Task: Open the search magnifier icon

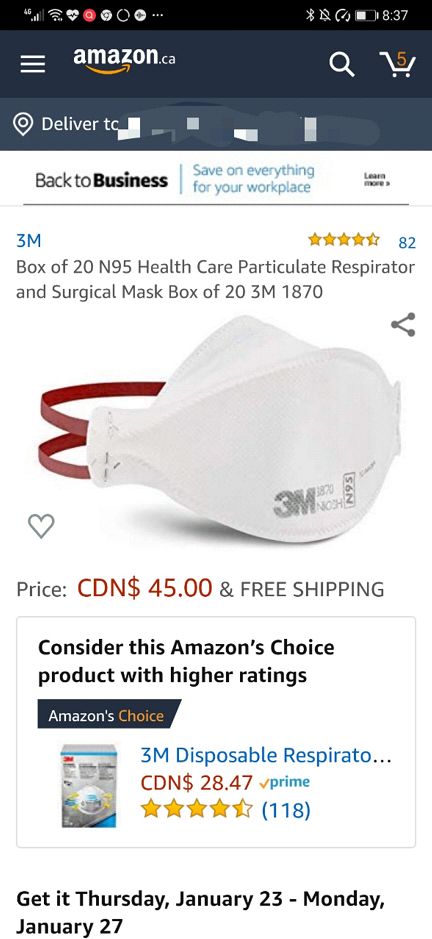Action: pyautogui.click(x=342, y=63)
